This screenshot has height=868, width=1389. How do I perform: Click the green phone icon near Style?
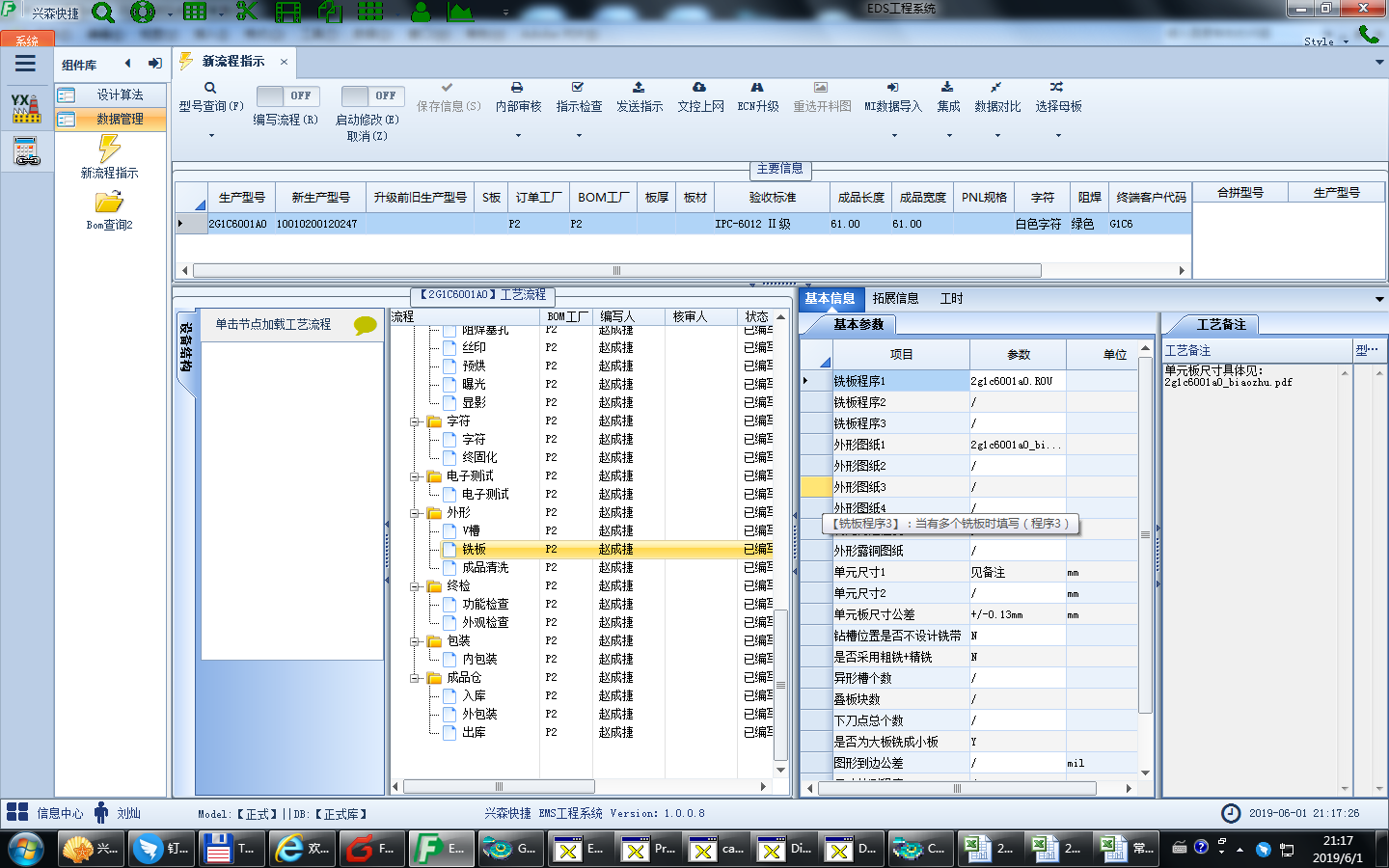(1369, 35)
